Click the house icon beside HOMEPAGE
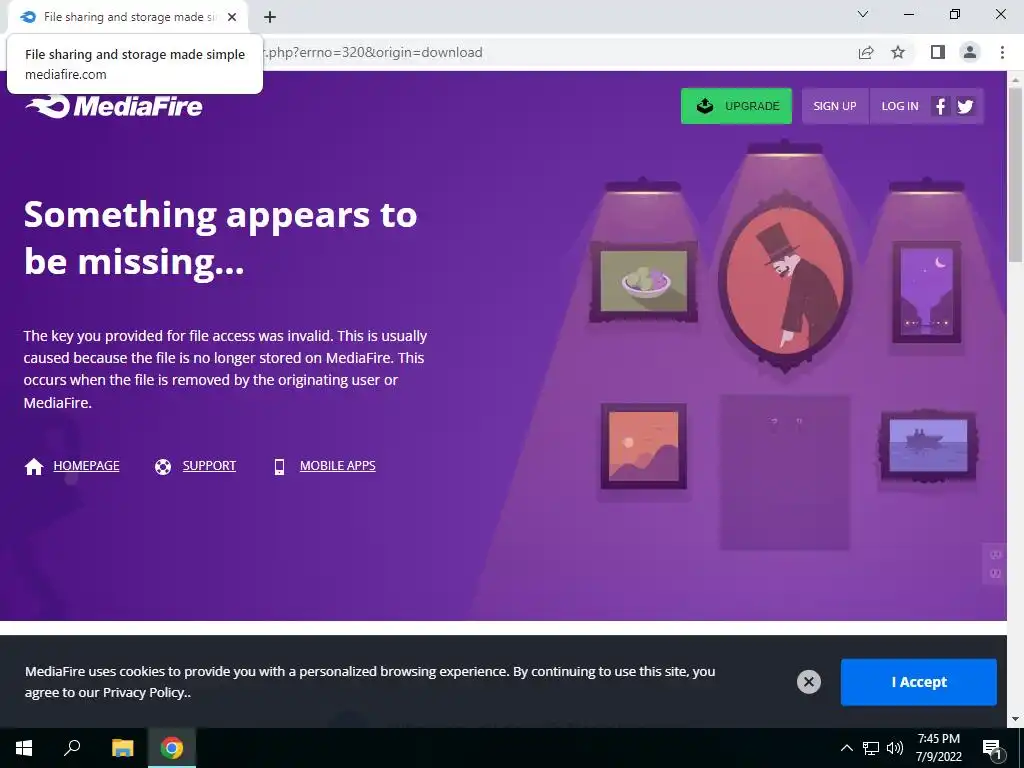The height and width of the screenshot is (768, 1024). (x=34, y=466)
